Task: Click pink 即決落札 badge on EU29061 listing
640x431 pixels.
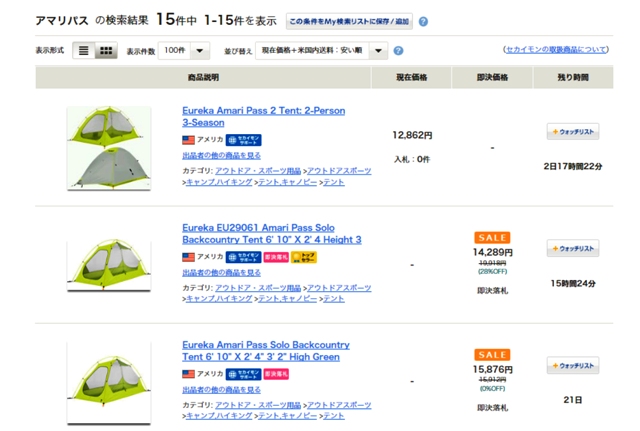Action: tap(276, 257)
